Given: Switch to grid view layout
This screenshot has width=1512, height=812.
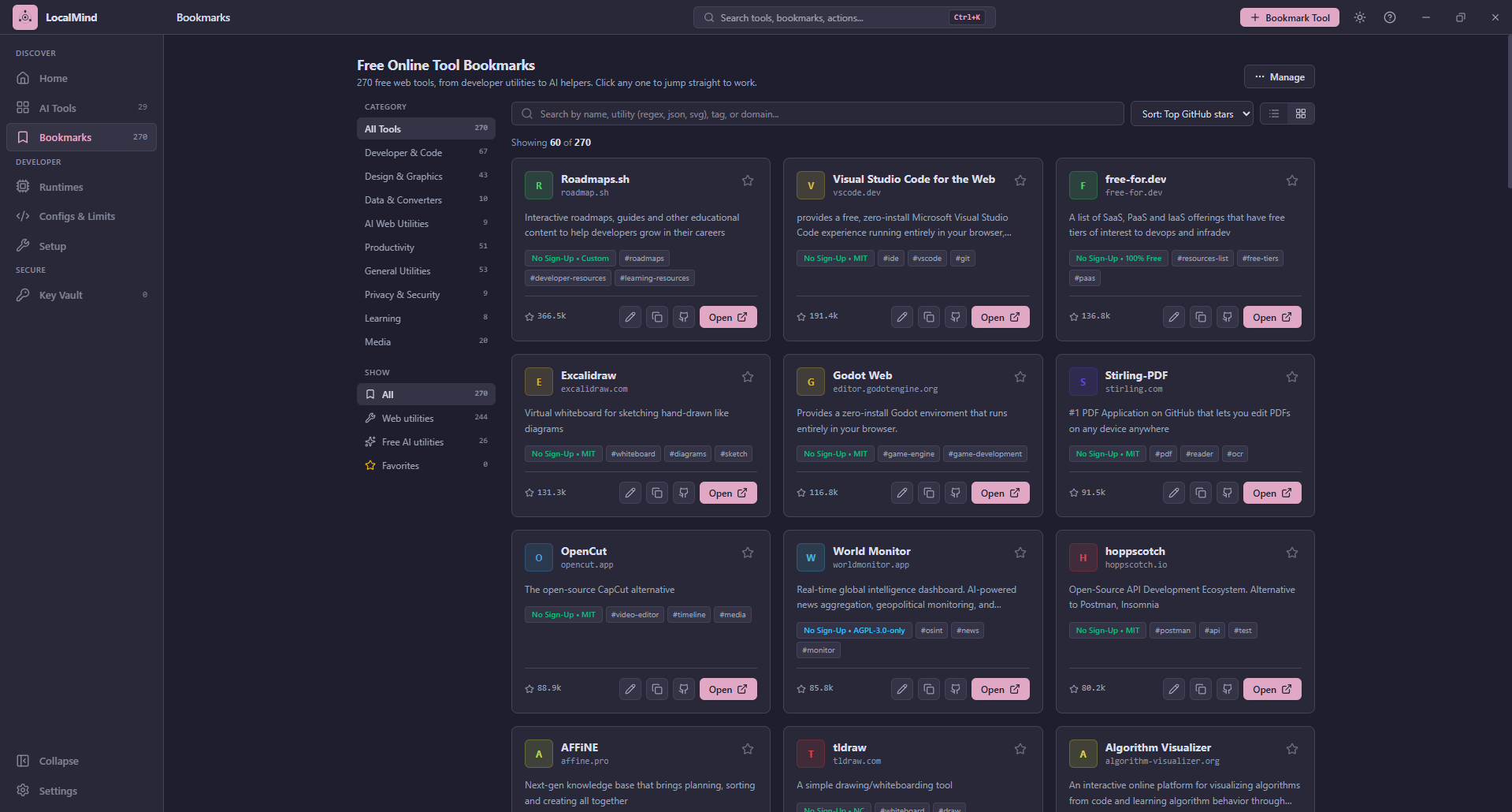Looking at the screenshot, I should (1301, 114).
